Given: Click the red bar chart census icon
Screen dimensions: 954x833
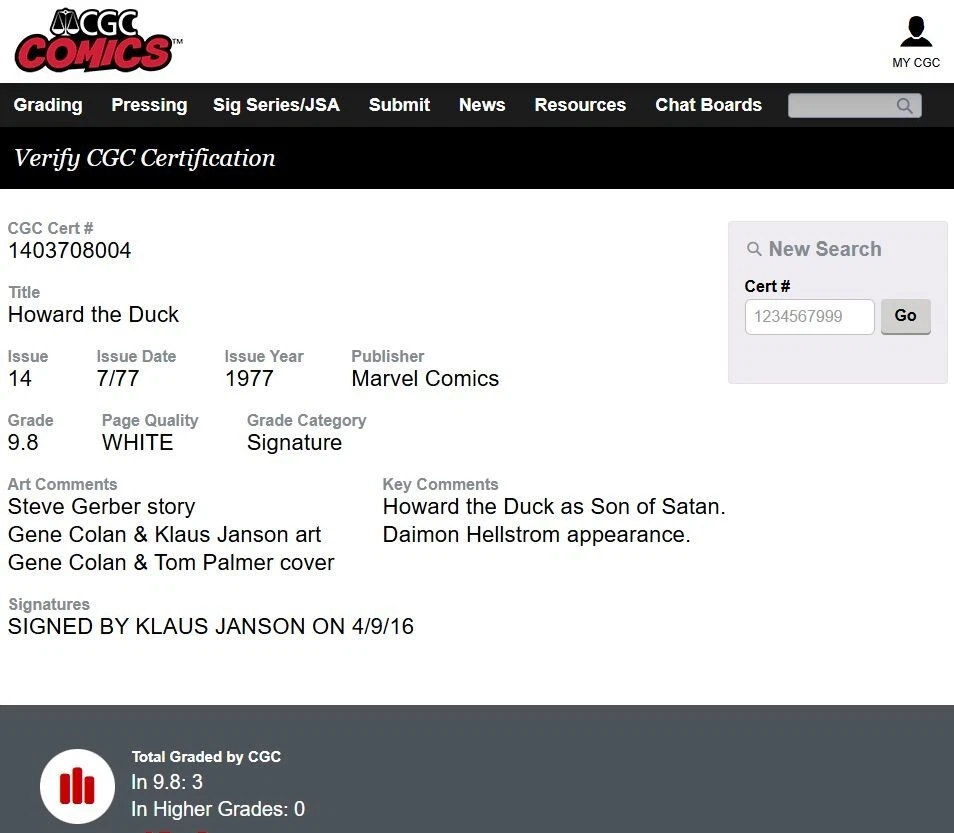Looking at the screenshot, I should pyautogui.click(x=77, y=786).
